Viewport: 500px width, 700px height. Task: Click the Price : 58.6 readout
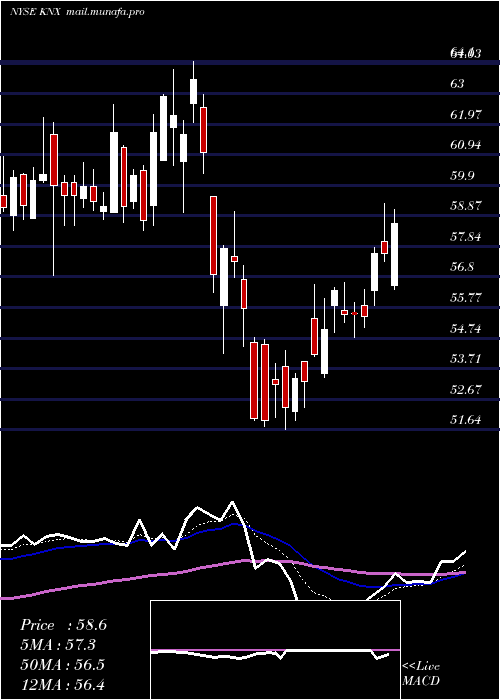63,625
